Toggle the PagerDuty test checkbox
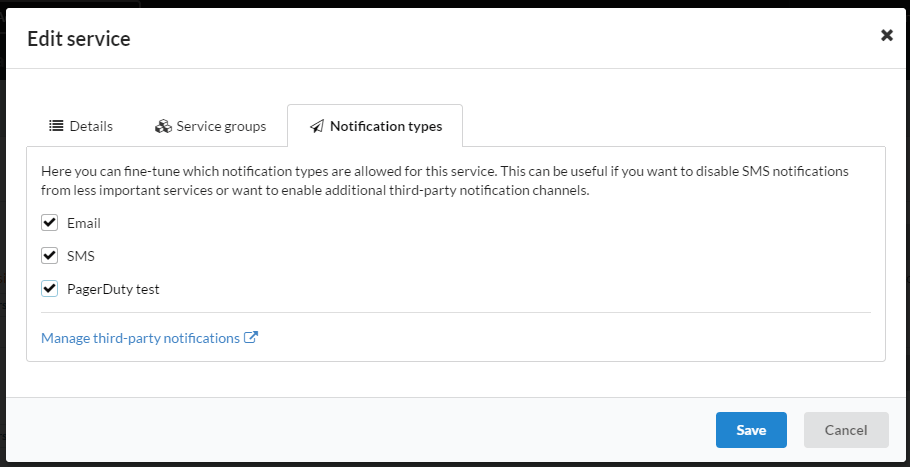This screenshot has width=910, height=467. [49, 289]
